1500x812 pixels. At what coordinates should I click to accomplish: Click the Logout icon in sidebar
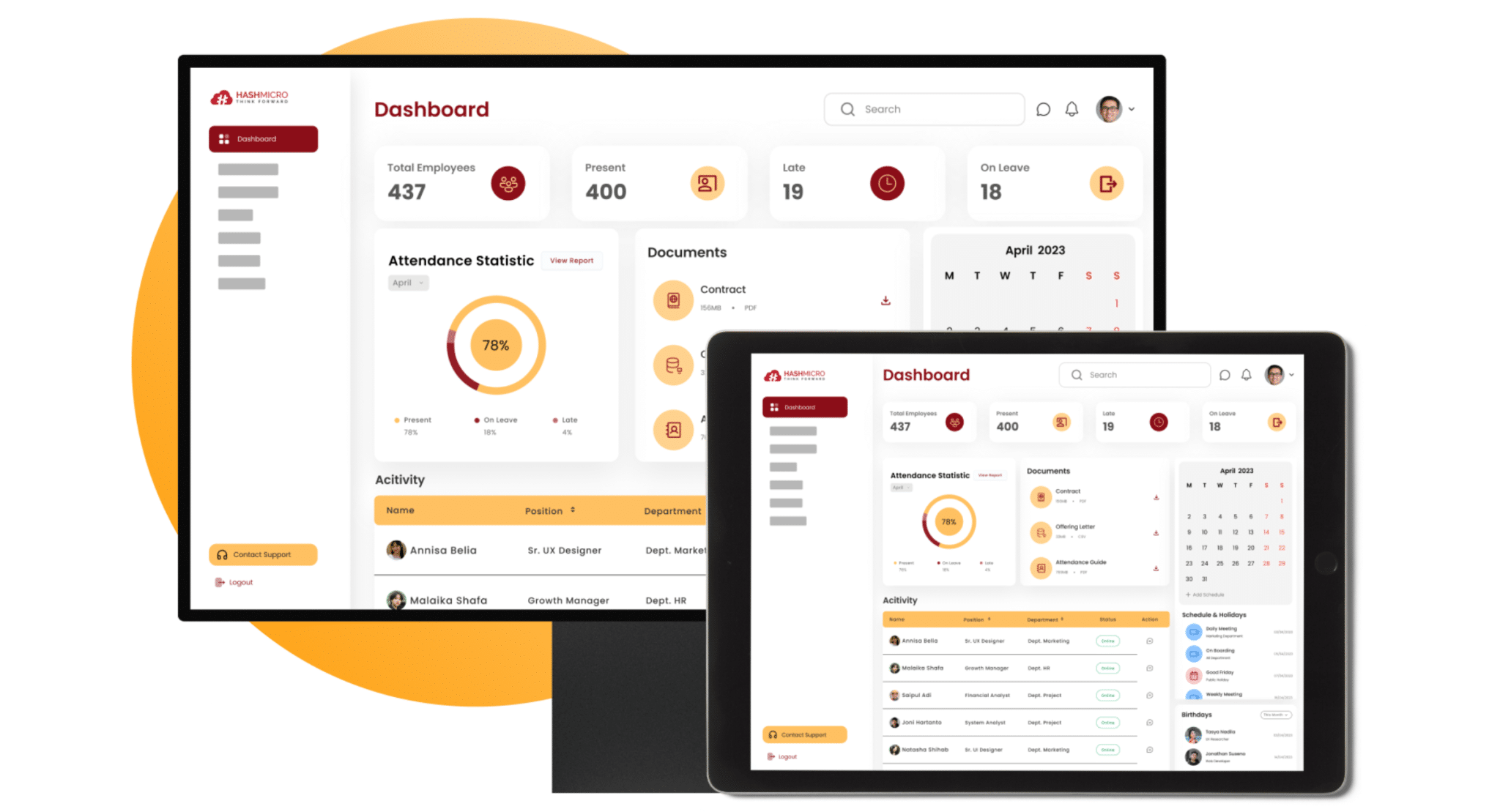218,582
